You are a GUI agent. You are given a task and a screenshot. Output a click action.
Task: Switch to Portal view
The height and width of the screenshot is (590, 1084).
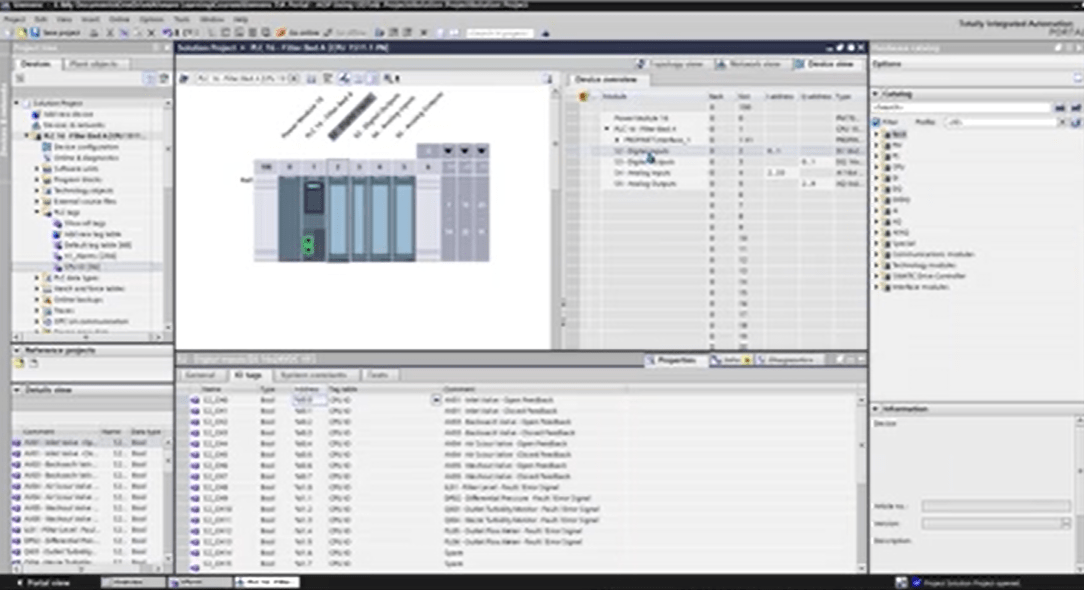point(44,581)
